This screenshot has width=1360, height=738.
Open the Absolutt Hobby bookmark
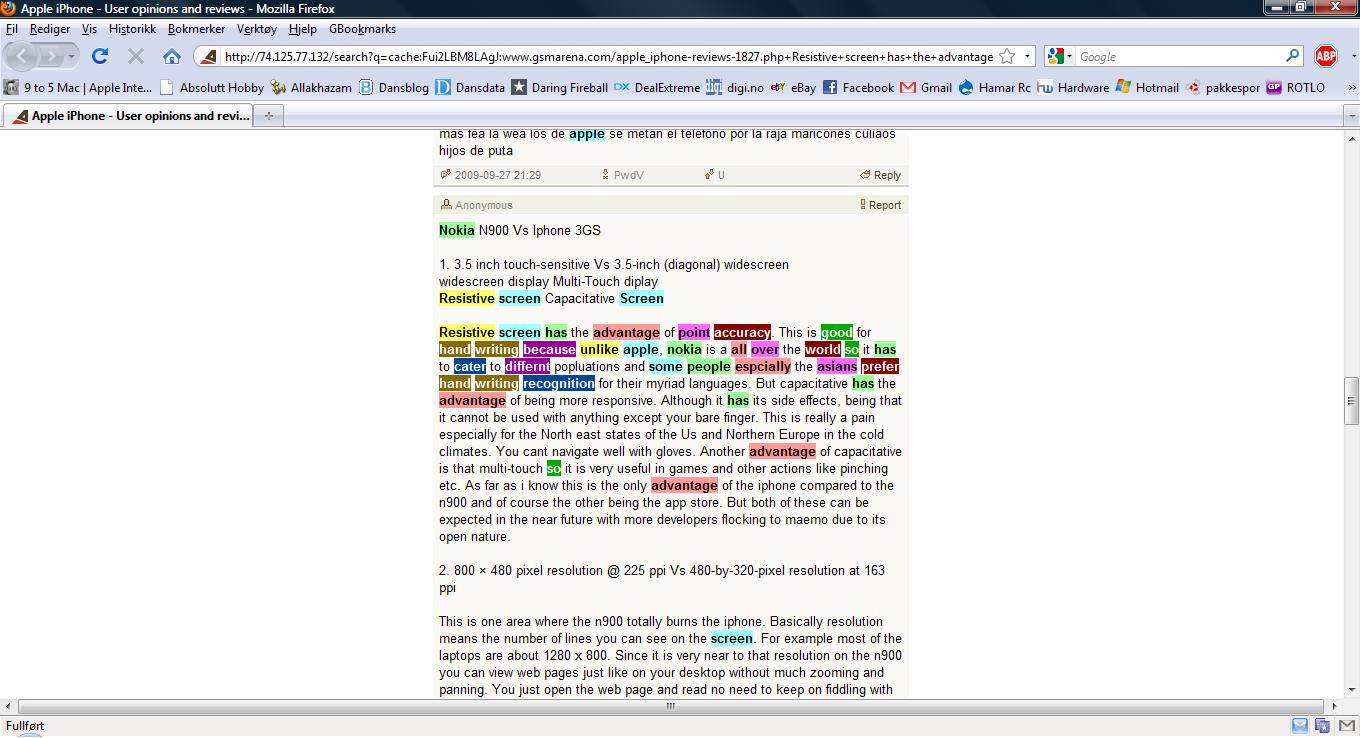[x=212, y=87]
